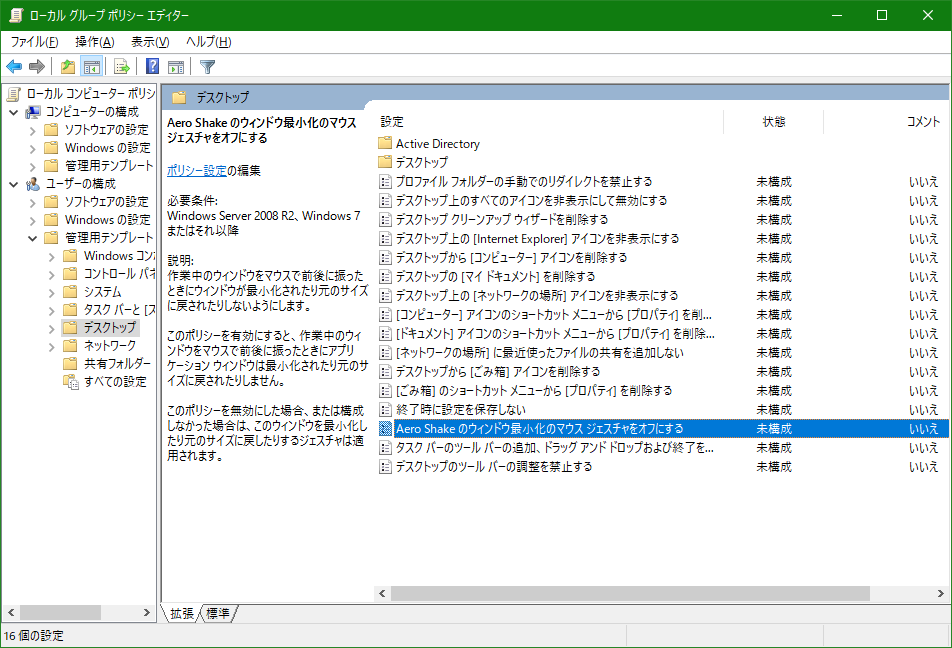
Task: Select policy デスクトップから [ごみ箱] アイコンを削除する
Action: coord(498,372)
